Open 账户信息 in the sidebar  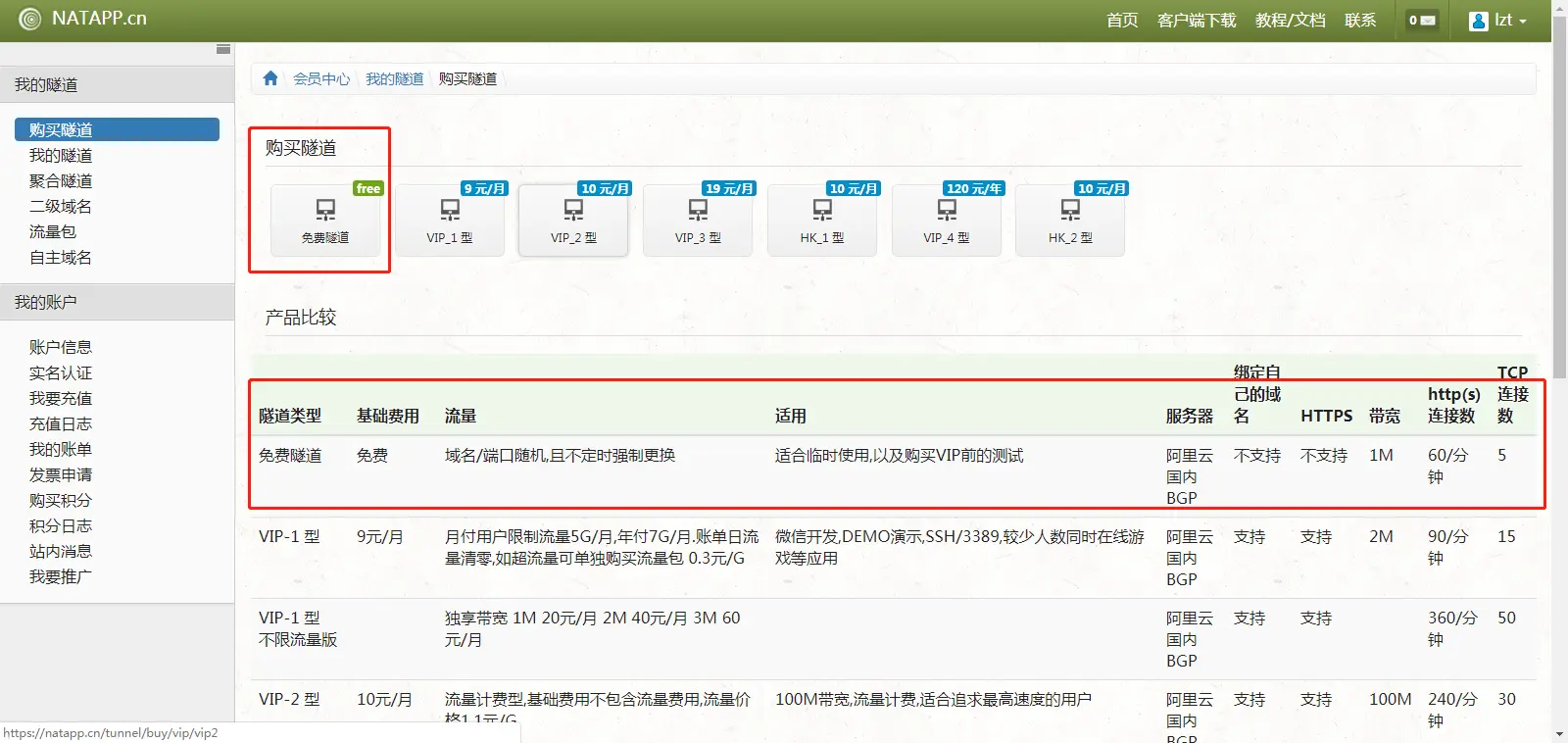click(x=61, y=347)
